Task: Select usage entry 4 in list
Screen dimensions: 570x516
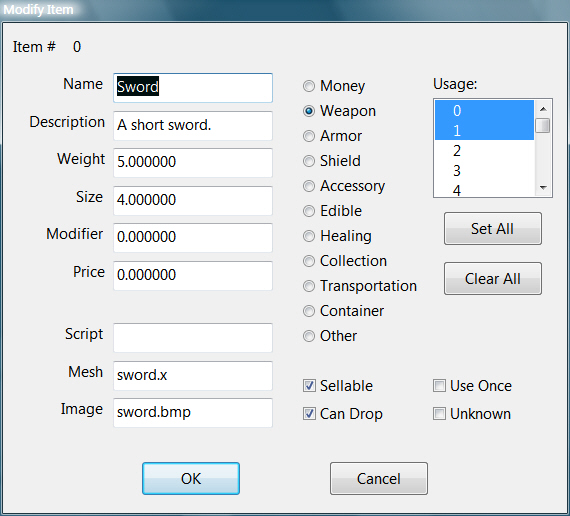Action: 484,189
